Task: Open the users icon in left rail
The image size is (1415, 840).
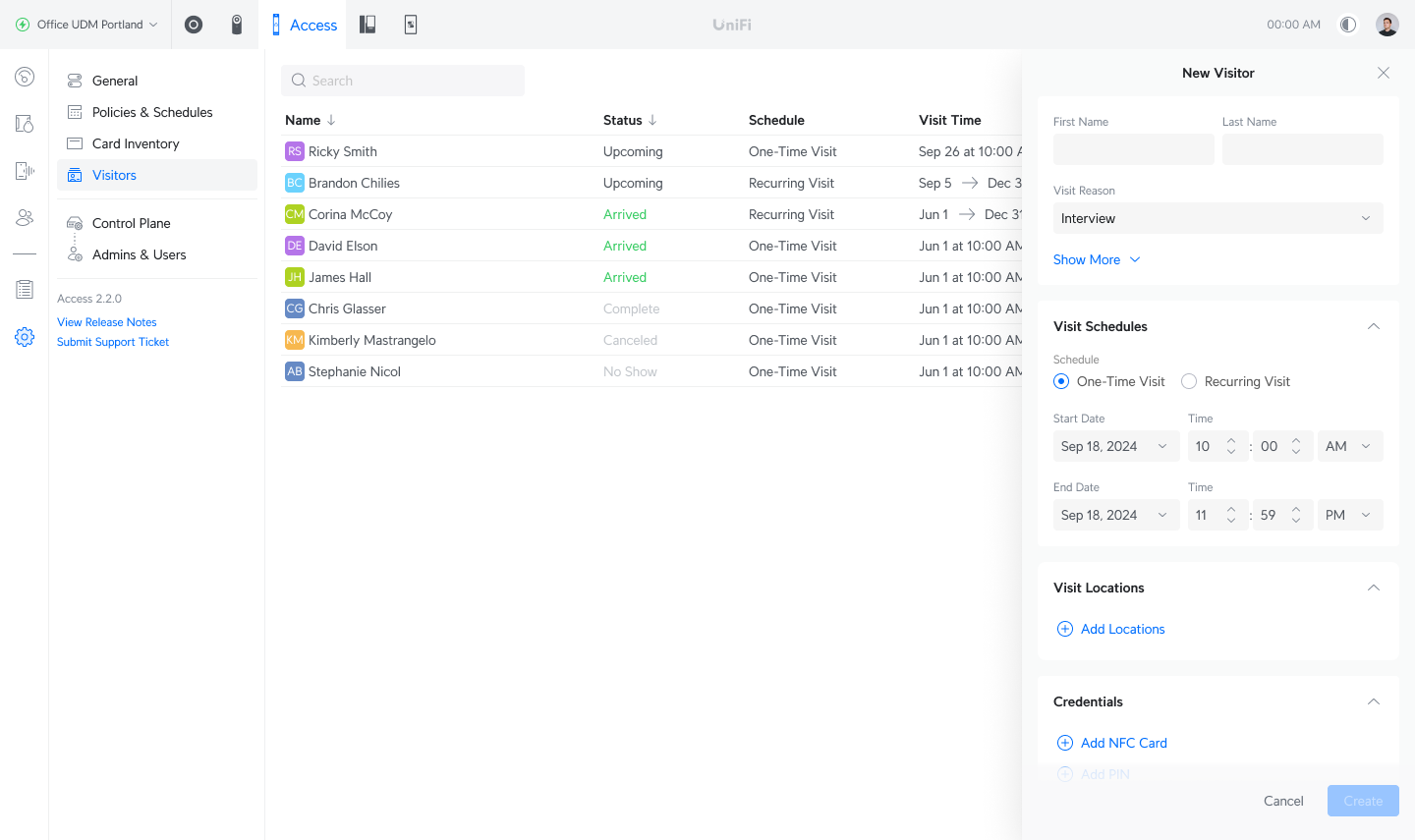Action: point(25,218)
